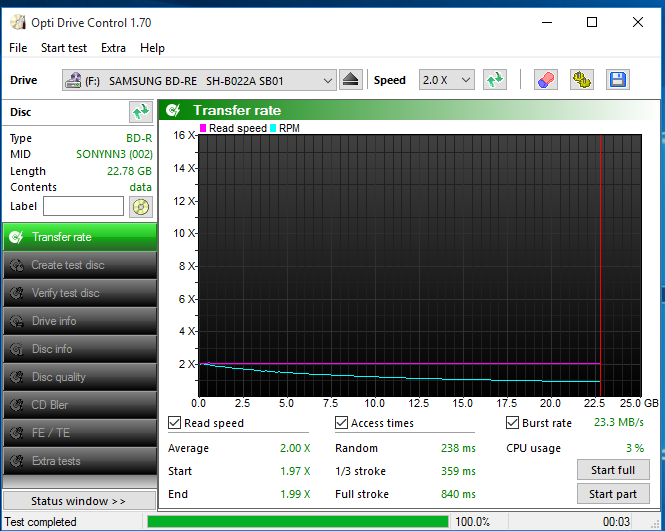
Task: Open the Disc quality panel
Action: pyautogui.click(x=80, y=377)
